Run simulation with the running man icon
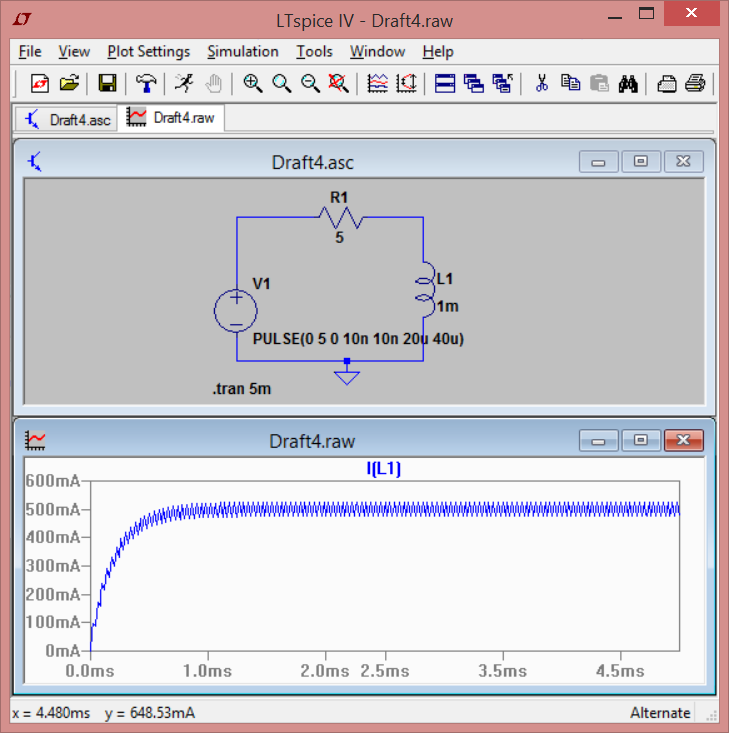Image resolution: width=729 pixels, height=733 pixels. pos(184,84)
